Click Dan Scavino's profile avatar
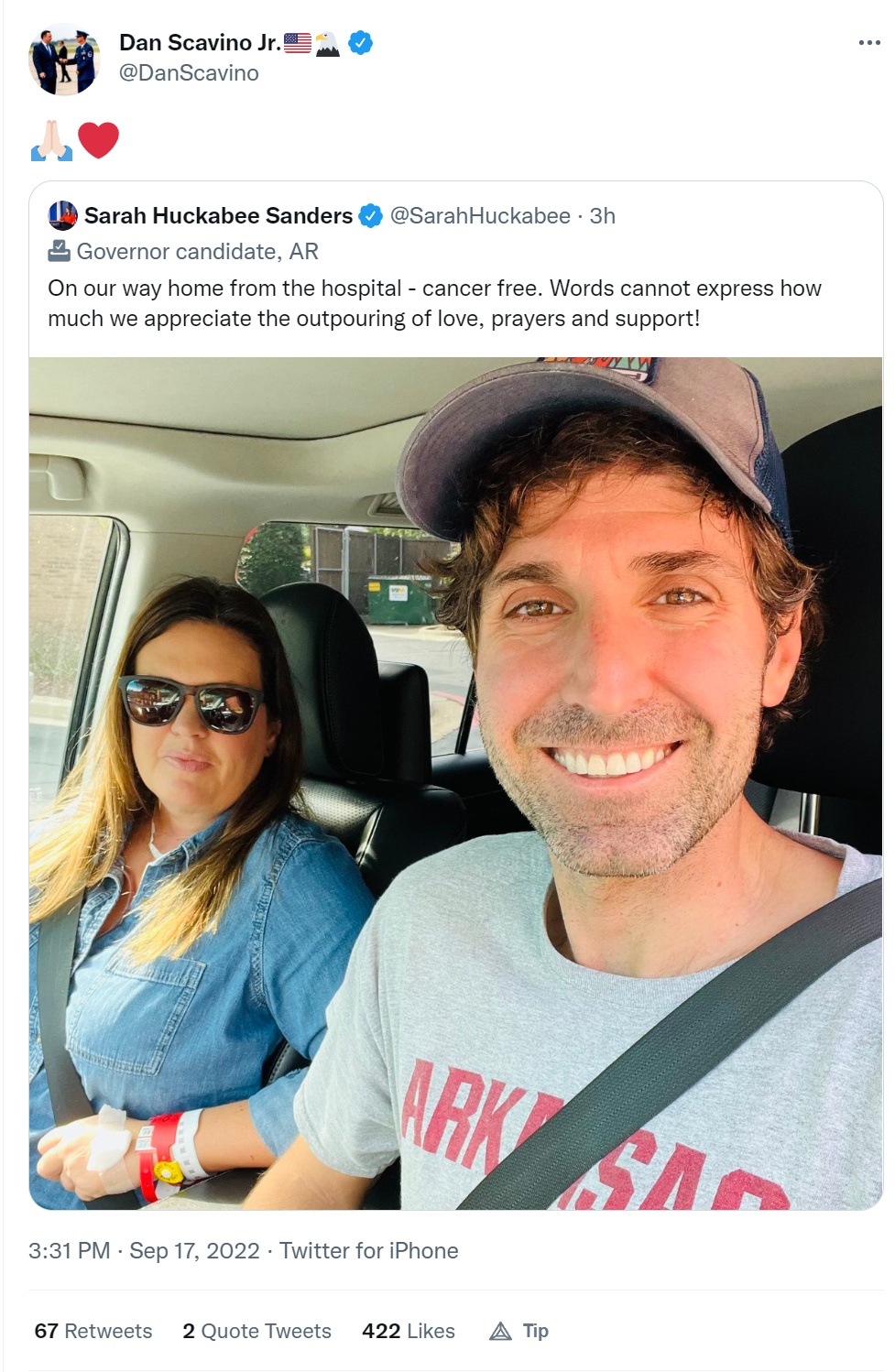895x1372 pixels. point(64,60)
